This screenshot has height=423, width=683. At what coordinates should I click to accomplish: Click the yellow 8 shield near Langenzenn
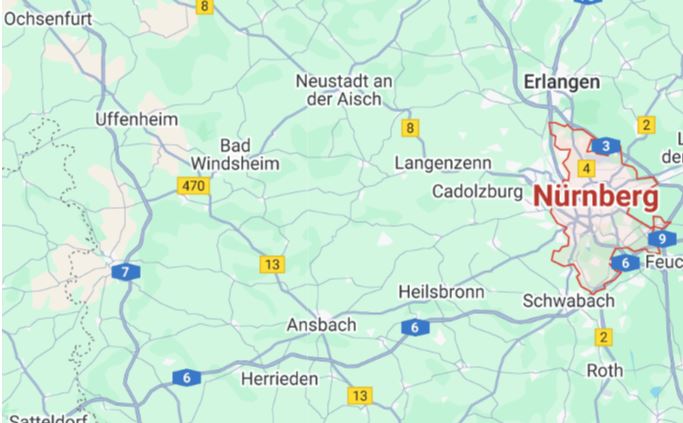click(x=410, y=128)
